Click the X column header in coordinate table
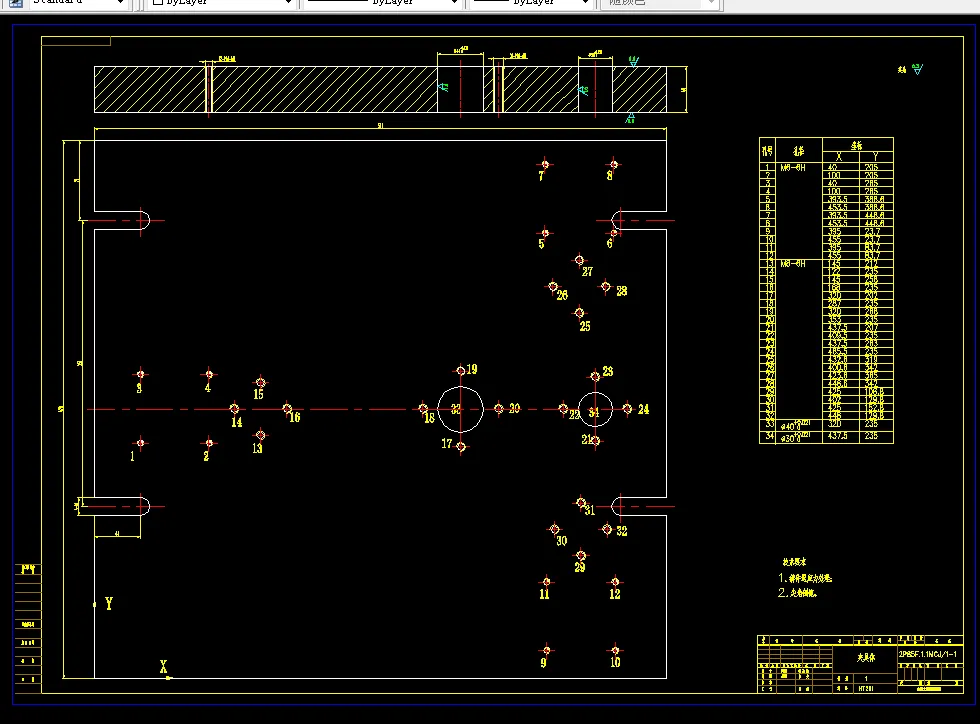Image resolution: width=980 pixels, height=724 pixels. click(839, 157)
